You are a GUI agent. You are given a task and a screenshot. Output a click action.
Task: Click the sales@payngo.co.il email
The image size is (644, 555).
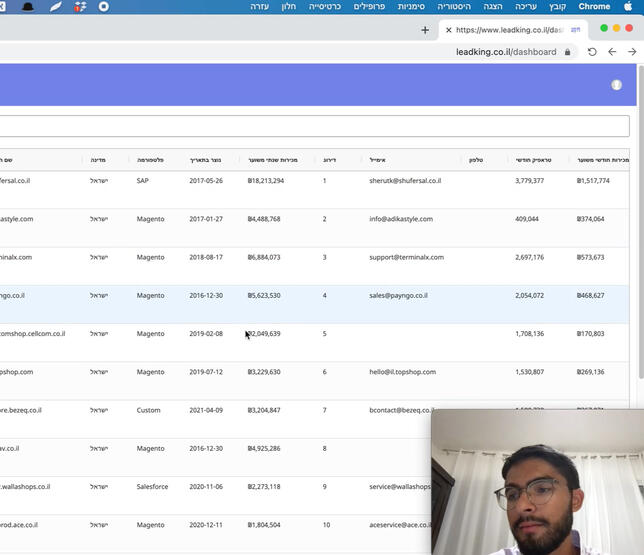[x=398, y=296]
